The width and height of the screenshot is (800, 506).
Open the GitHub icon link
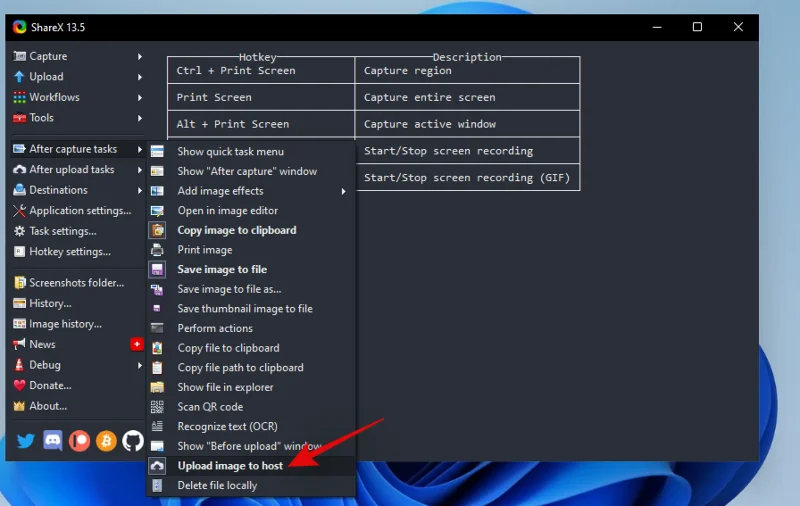(x=133, y=441)
